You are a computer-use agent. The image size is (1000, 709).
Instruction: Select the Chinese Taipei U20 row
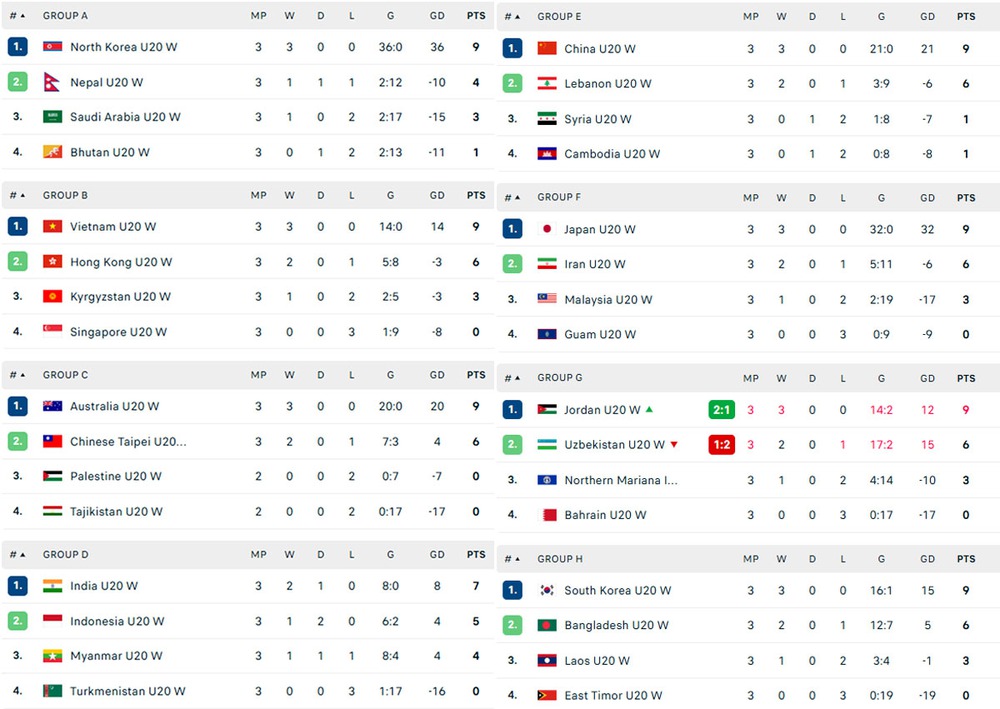(x=247, y=441)
